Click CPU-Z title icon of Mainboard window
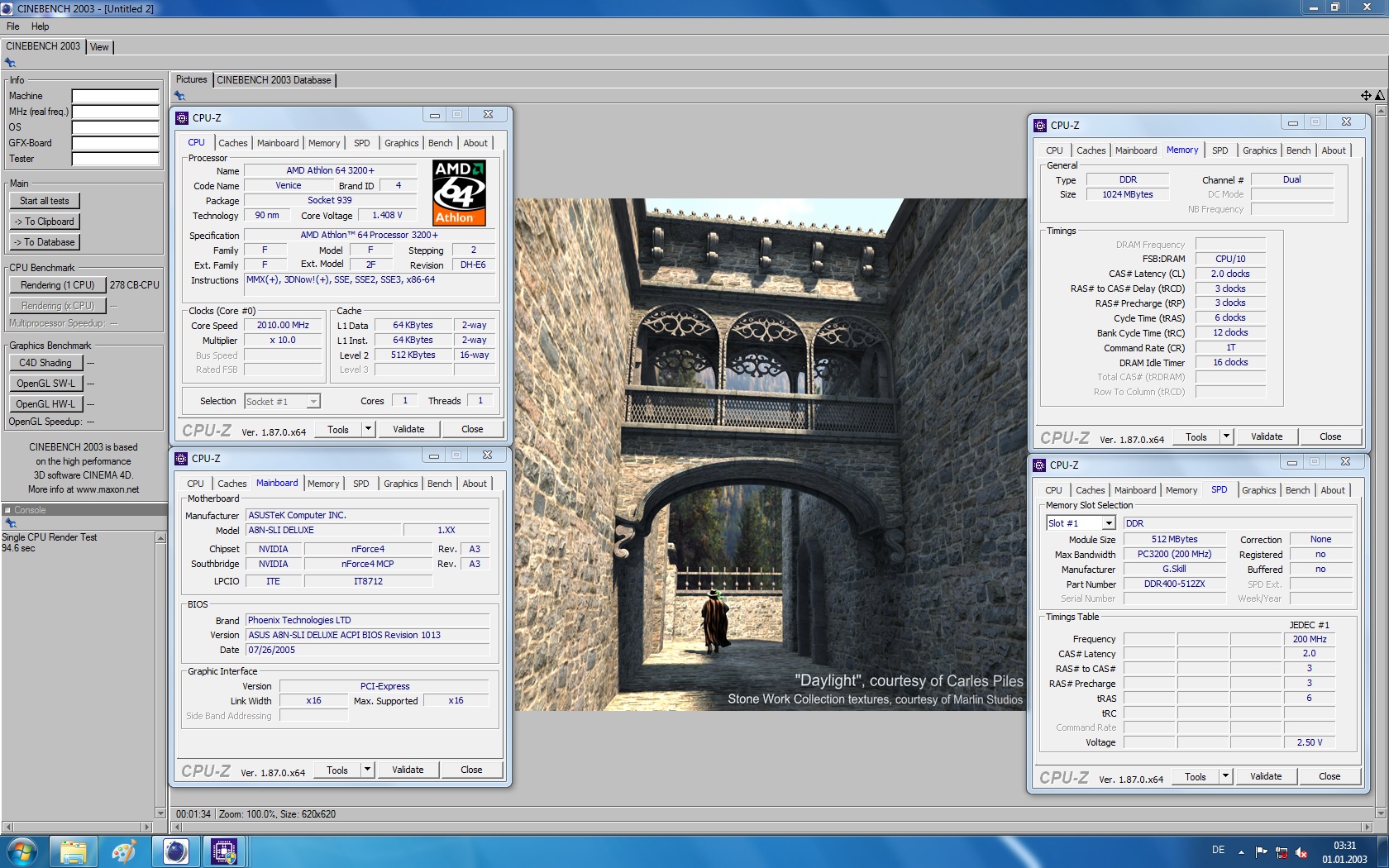 point(181,459)
